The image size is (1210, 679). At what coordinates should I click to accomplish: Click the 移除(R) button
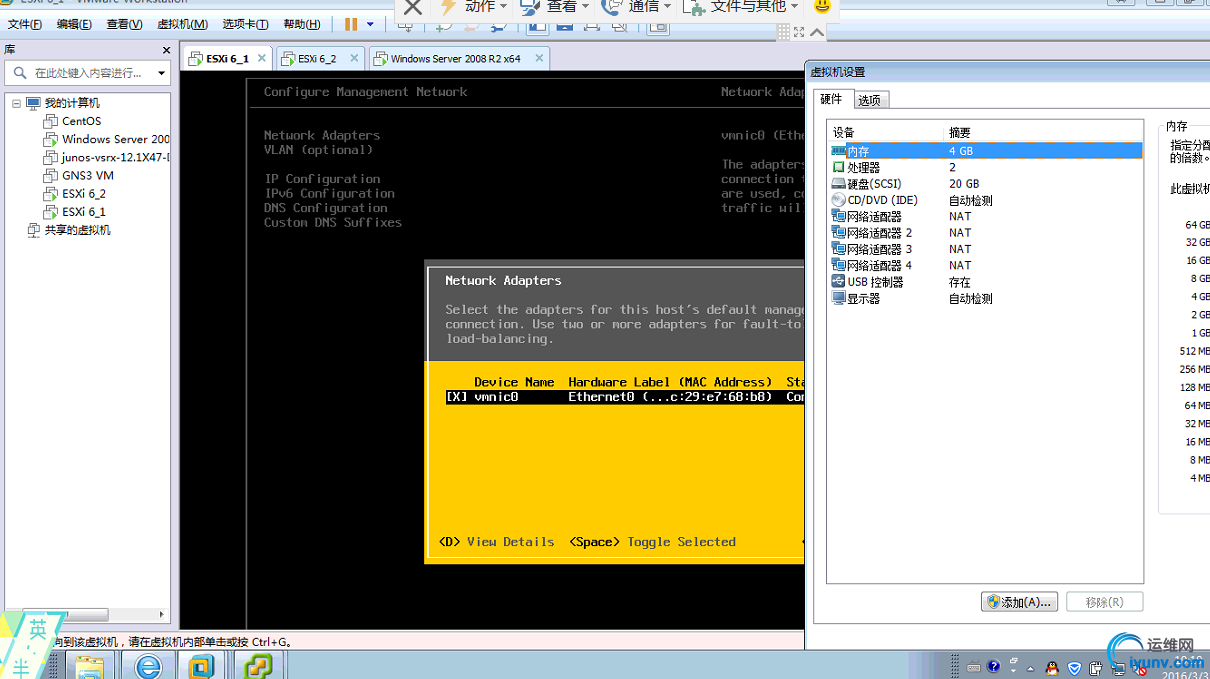(1104, 602)
